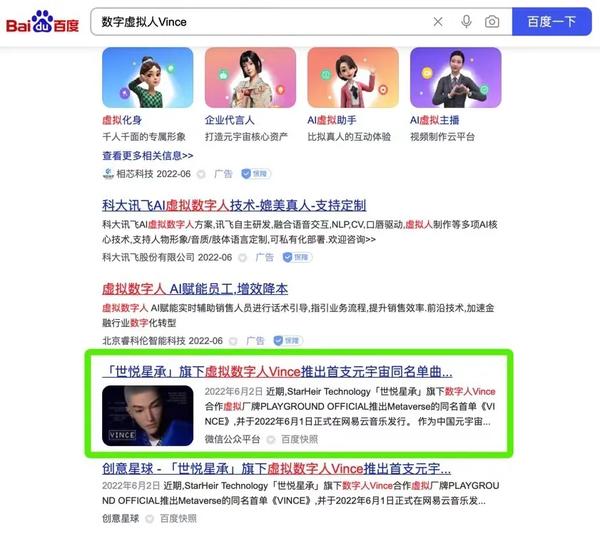Viewport: 600px width, 534px height.
Task: Click the VINCE album cover thumbnail
Action: point(148,416)
